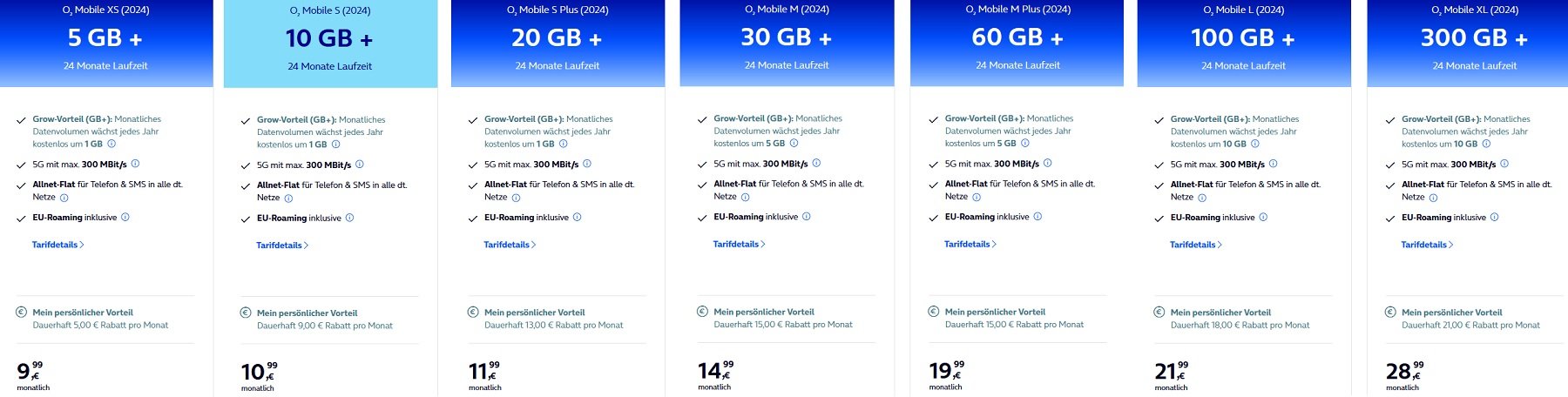Expand Tarifdetails for O2 Mobile XS
The width and height of the screenshot is (1568, 397).
click(x=58, y=245)
